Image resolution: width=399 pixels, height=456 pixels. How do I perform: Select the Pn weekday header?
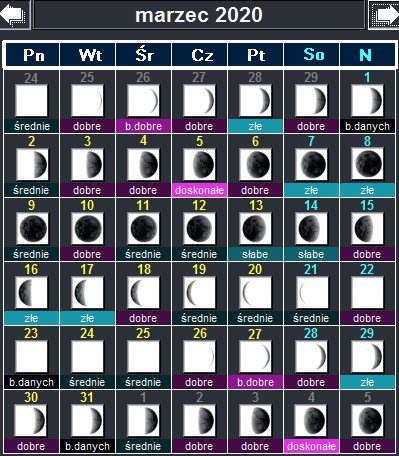(x=32, y=55)
